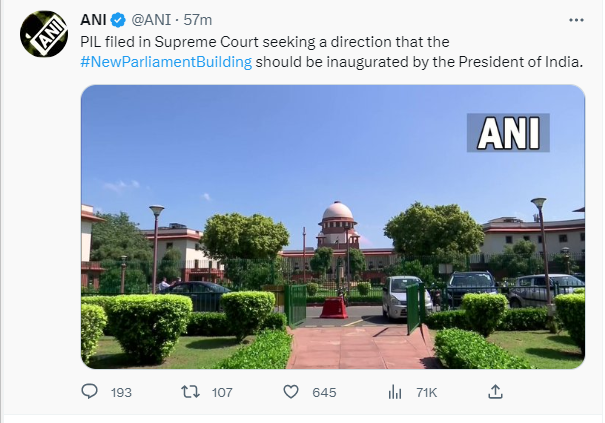Open the #NewParliamentBuilding hashtag
605x423 pixels.
pos(165,61)
